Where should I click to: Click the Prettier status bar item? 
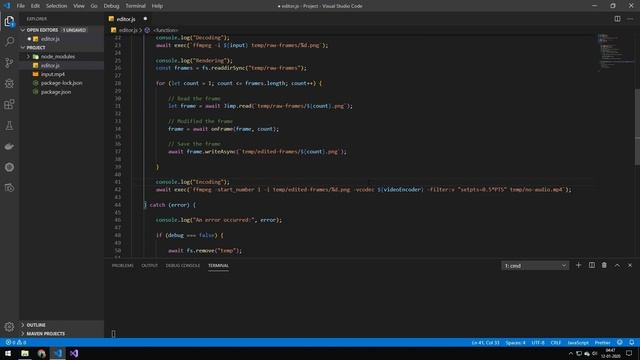pyautogui.click(x=602, y=342)
